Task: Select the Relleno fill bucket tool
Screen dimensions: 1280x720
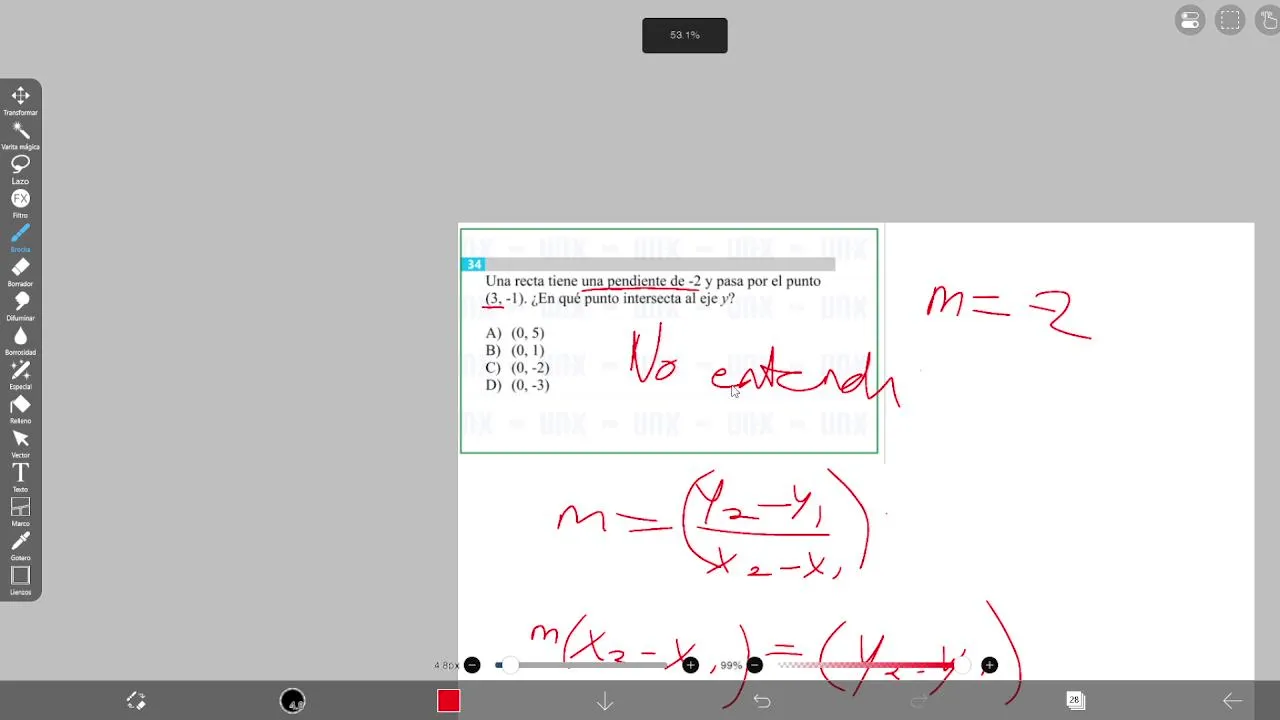Action: (x=20, y=408)
